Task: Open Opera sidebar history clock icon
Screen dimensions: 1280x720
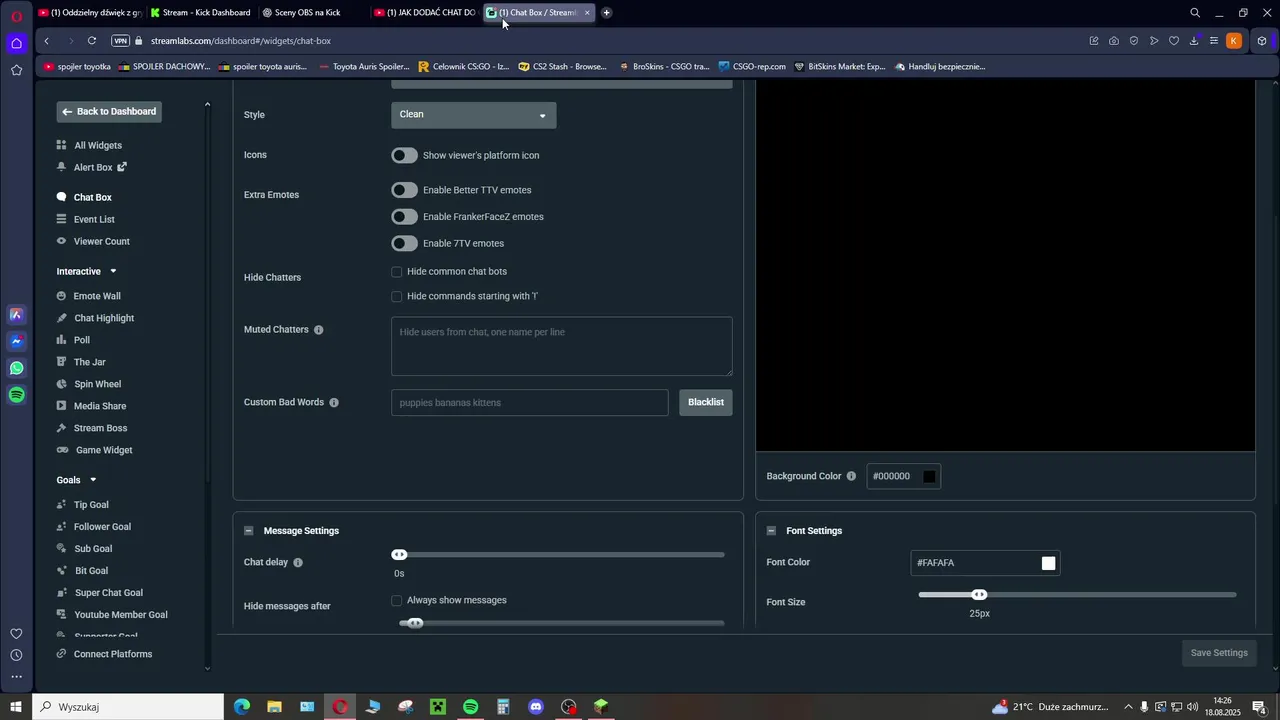Action: coord(16,655)
